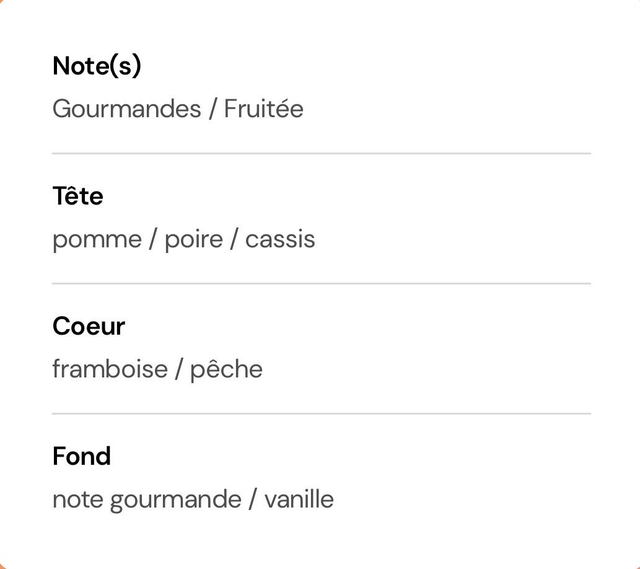This screenshot has height=569, width=640.
Task: Select the pêche note
Action: point(227,369)
